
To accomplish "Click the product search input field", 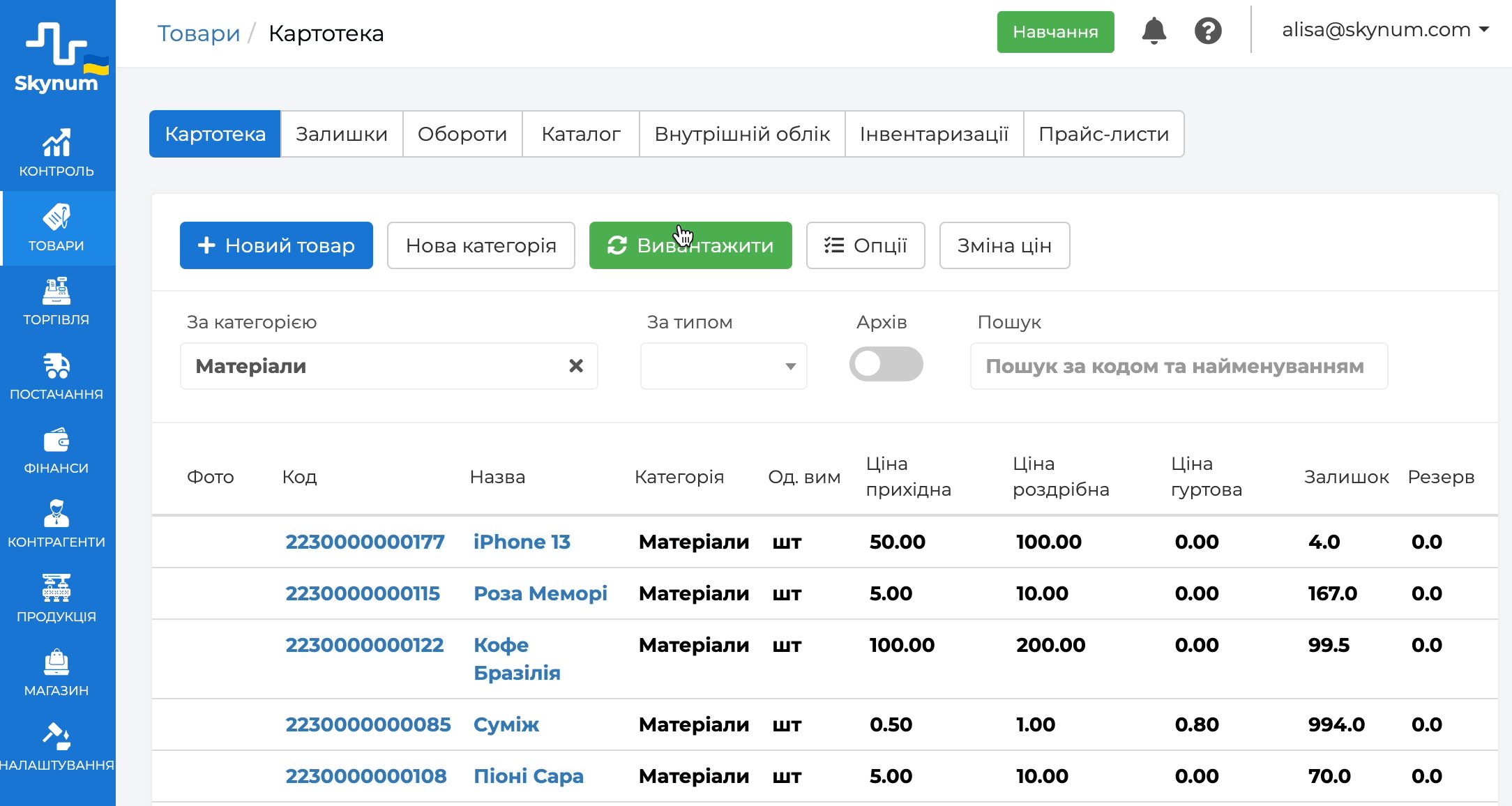I will pos(1179,366).
